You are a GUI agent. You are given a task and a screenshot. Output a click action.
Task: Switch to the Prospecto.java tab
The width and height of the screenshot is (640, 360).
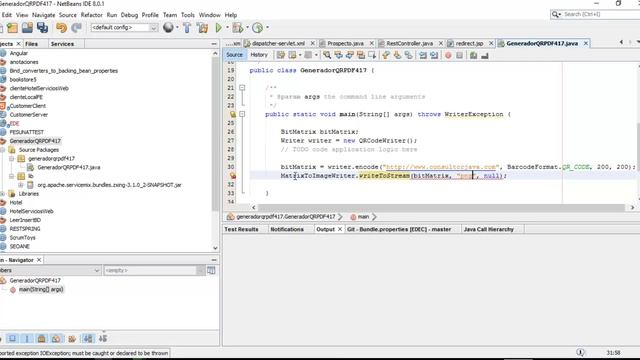click(345, 43)
